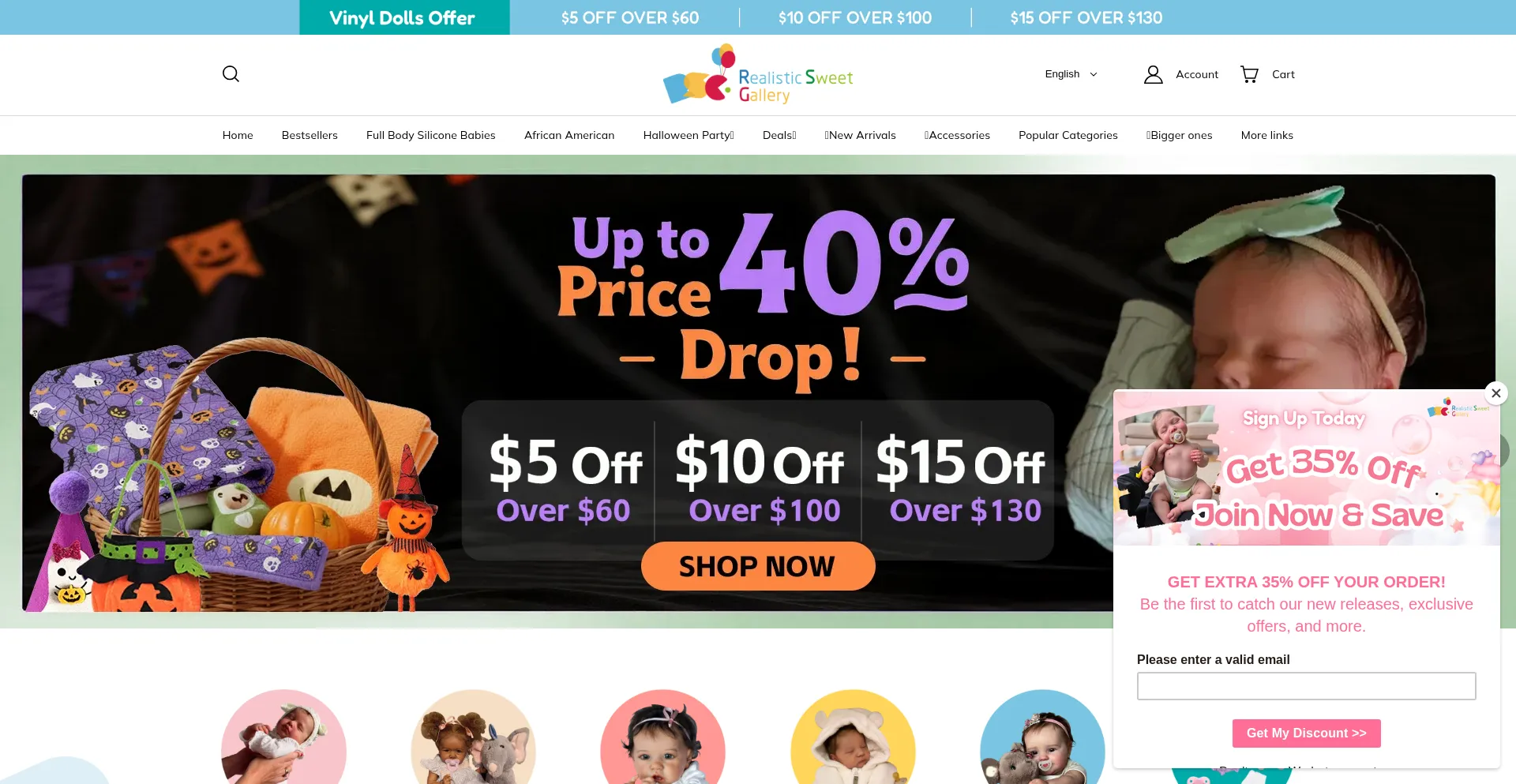
Task: Click the bear-hood baby doll category circle
Action: point(853,738)
